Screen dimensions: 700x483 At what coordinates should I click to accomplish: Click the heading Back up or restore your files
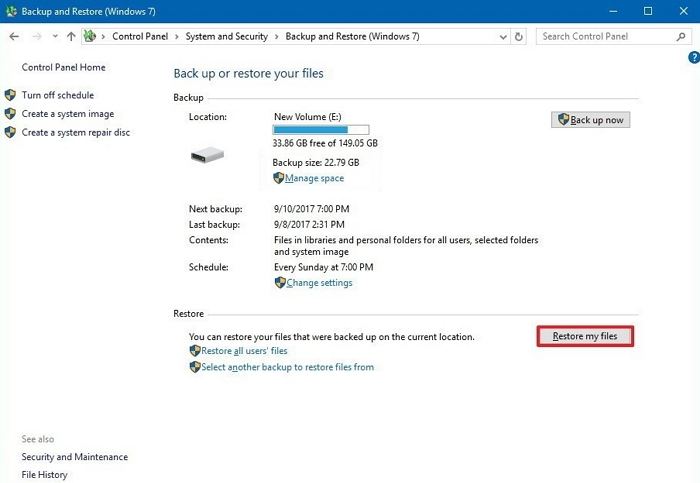pyautogui.click(x=249, y=73)
